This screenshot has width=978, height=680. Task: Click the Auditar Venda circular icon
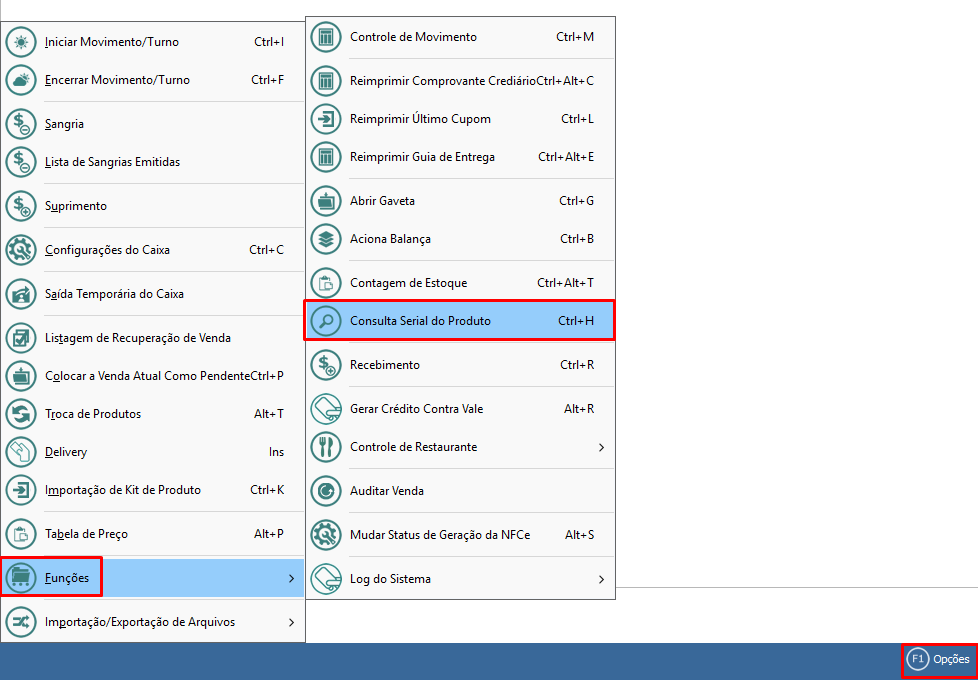click(326, 491)
